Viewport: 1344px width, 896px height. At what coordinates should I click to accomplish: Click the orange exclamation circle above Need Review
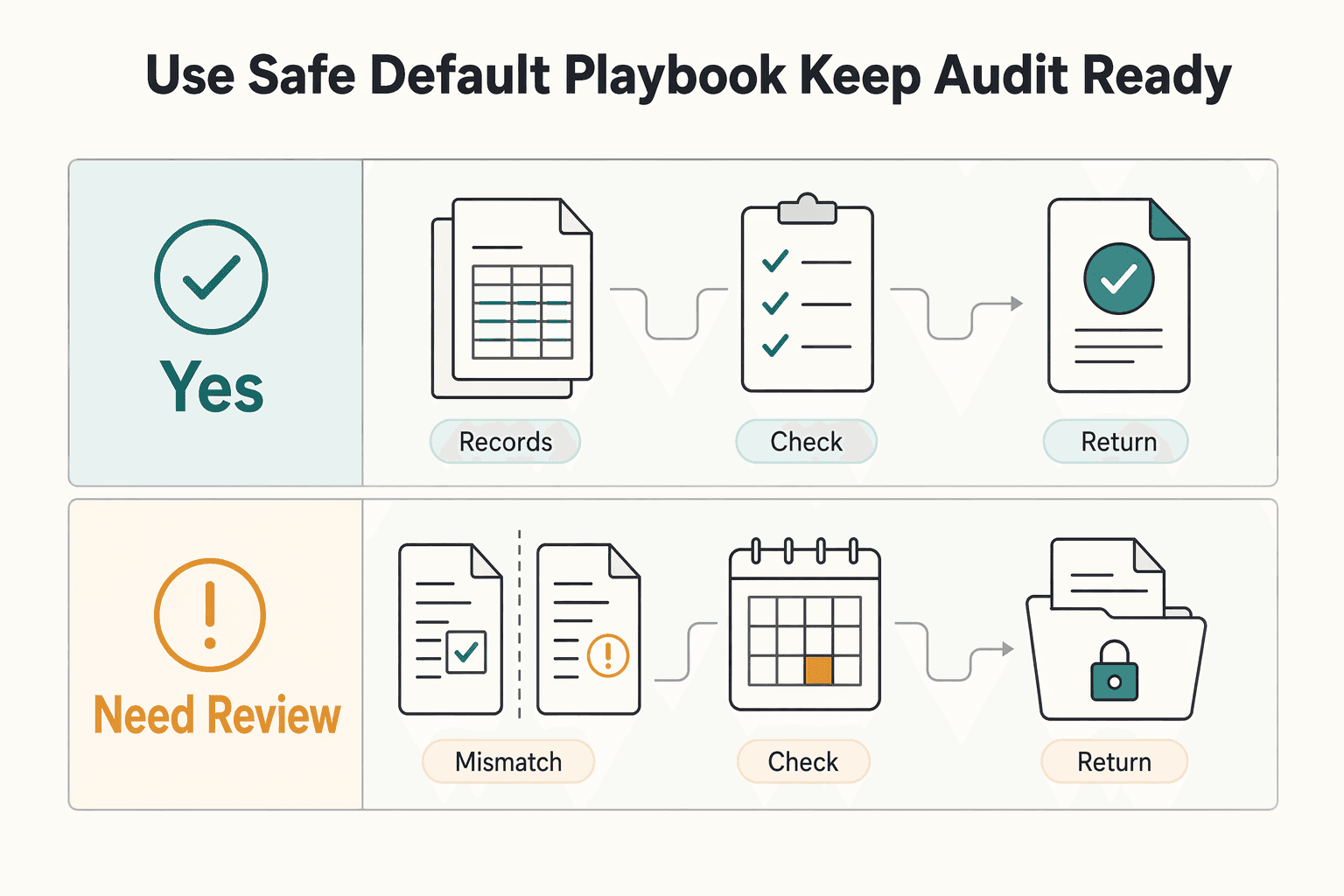[210, 614]
